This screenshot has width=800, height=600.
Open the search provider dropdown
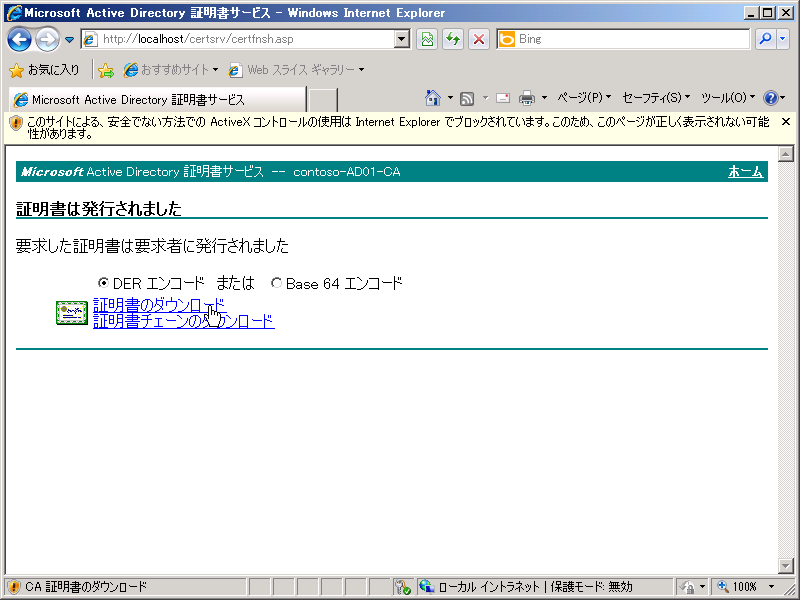coord(783,39)
